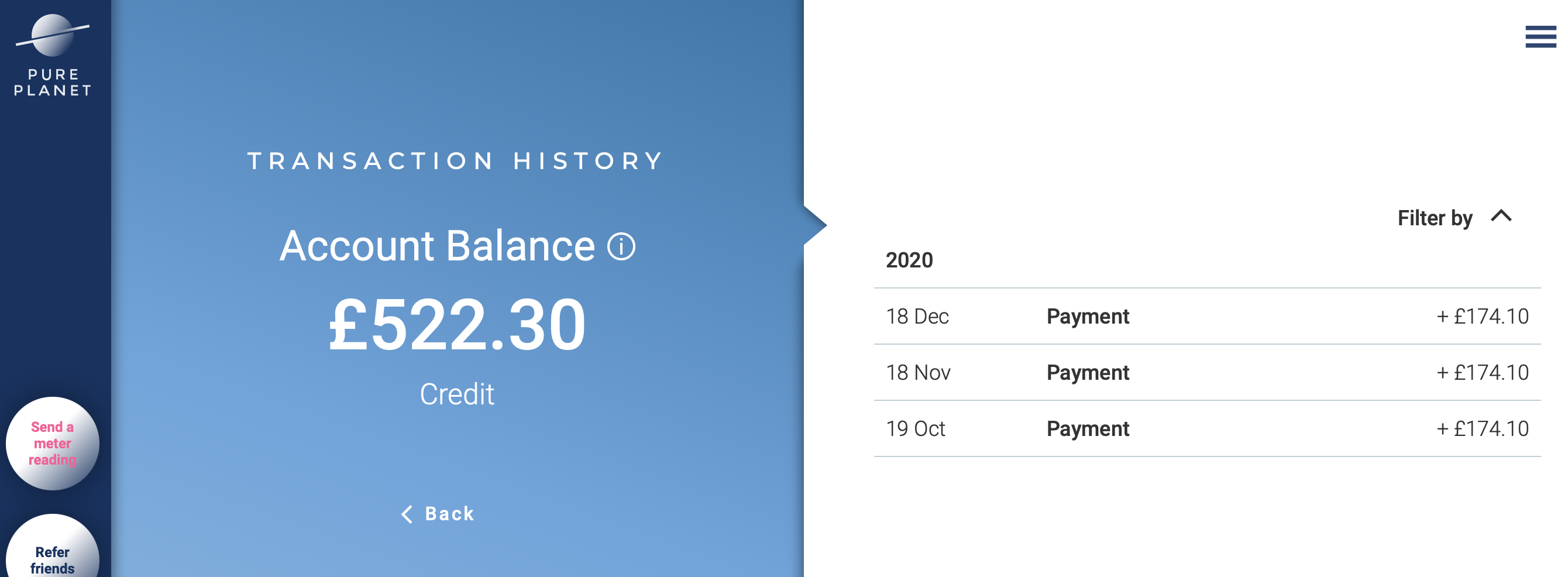Click the Account Balance info icon
1568x577 pixels.
[x=621, y=247]
